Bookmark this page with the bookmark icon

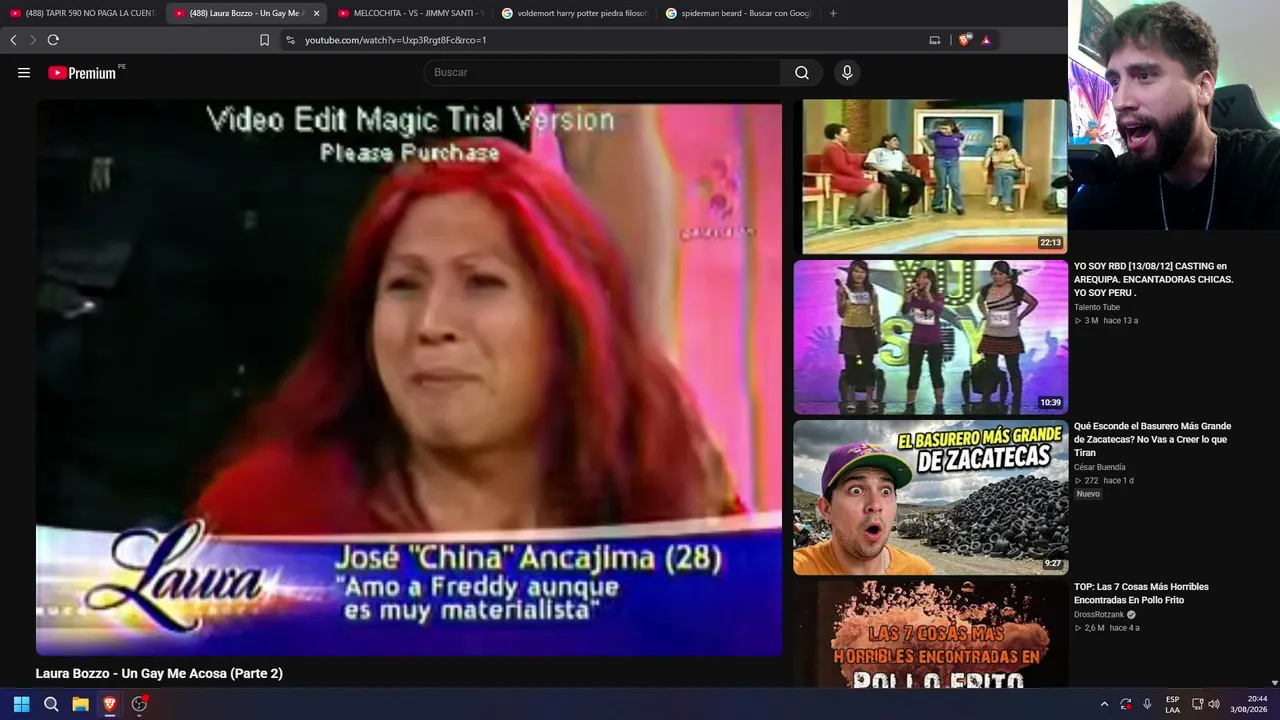click(x=264, y=40)
